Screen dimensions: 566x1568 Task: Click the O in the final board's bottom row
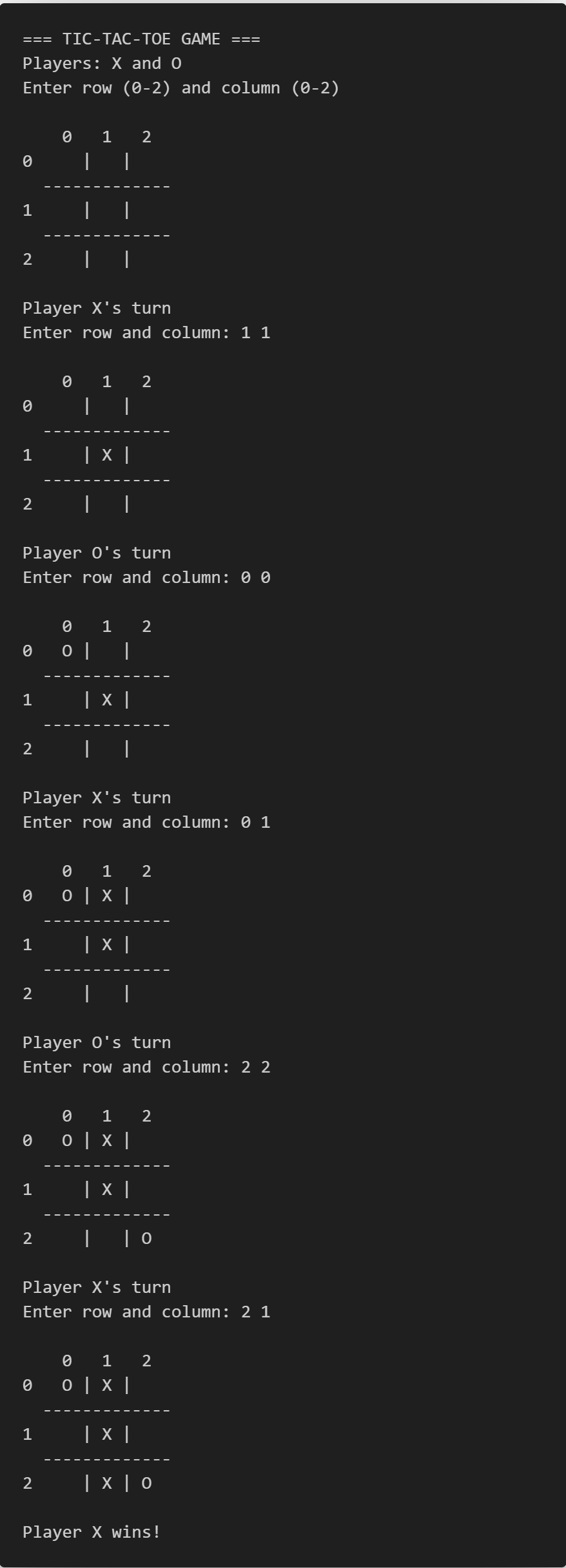coord(146,1483)
